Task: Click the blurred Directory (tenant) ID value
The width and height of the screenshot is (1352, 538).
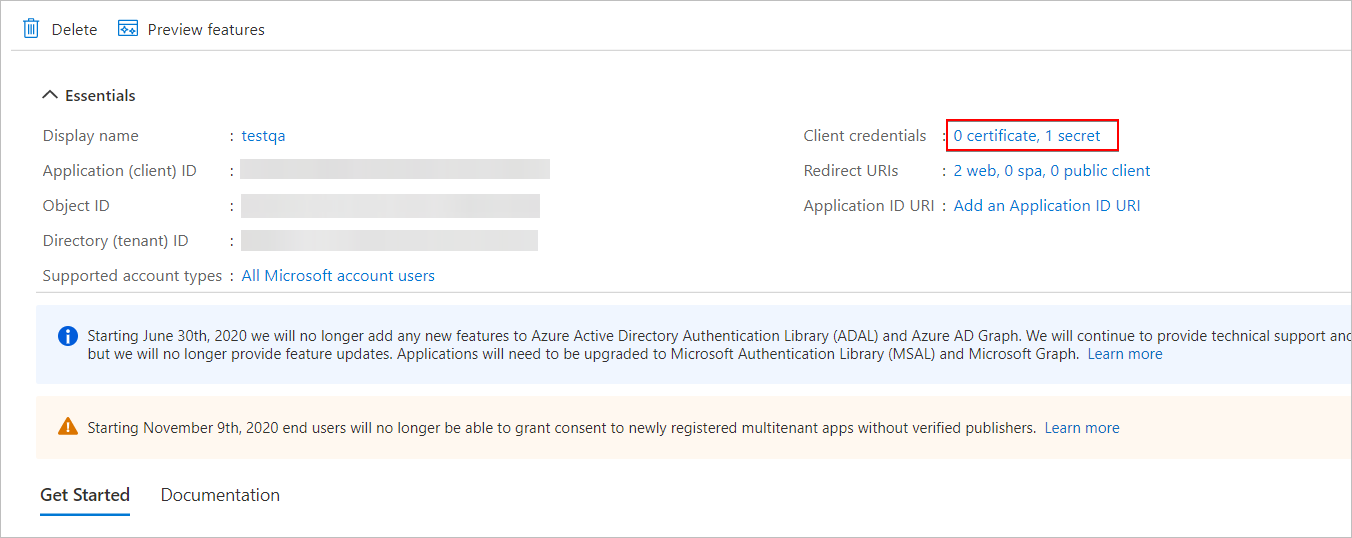Action: pos(389,241)
